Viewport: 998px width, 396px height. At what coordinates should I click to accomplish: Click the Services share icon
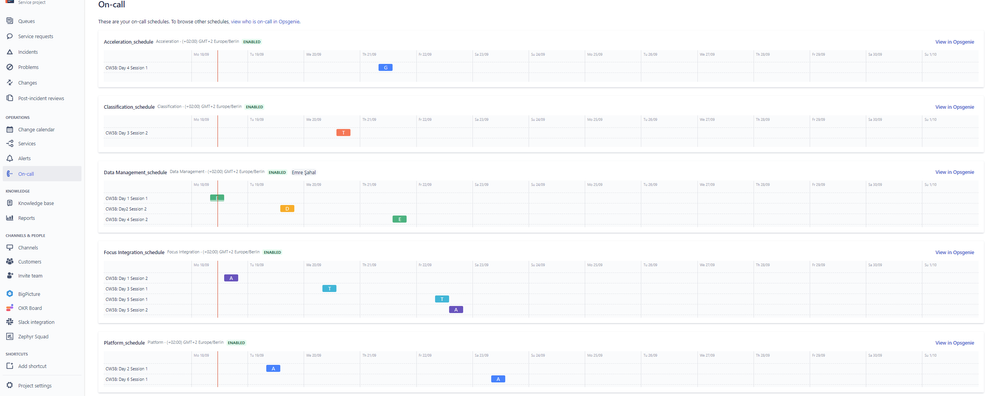(10, 144)
